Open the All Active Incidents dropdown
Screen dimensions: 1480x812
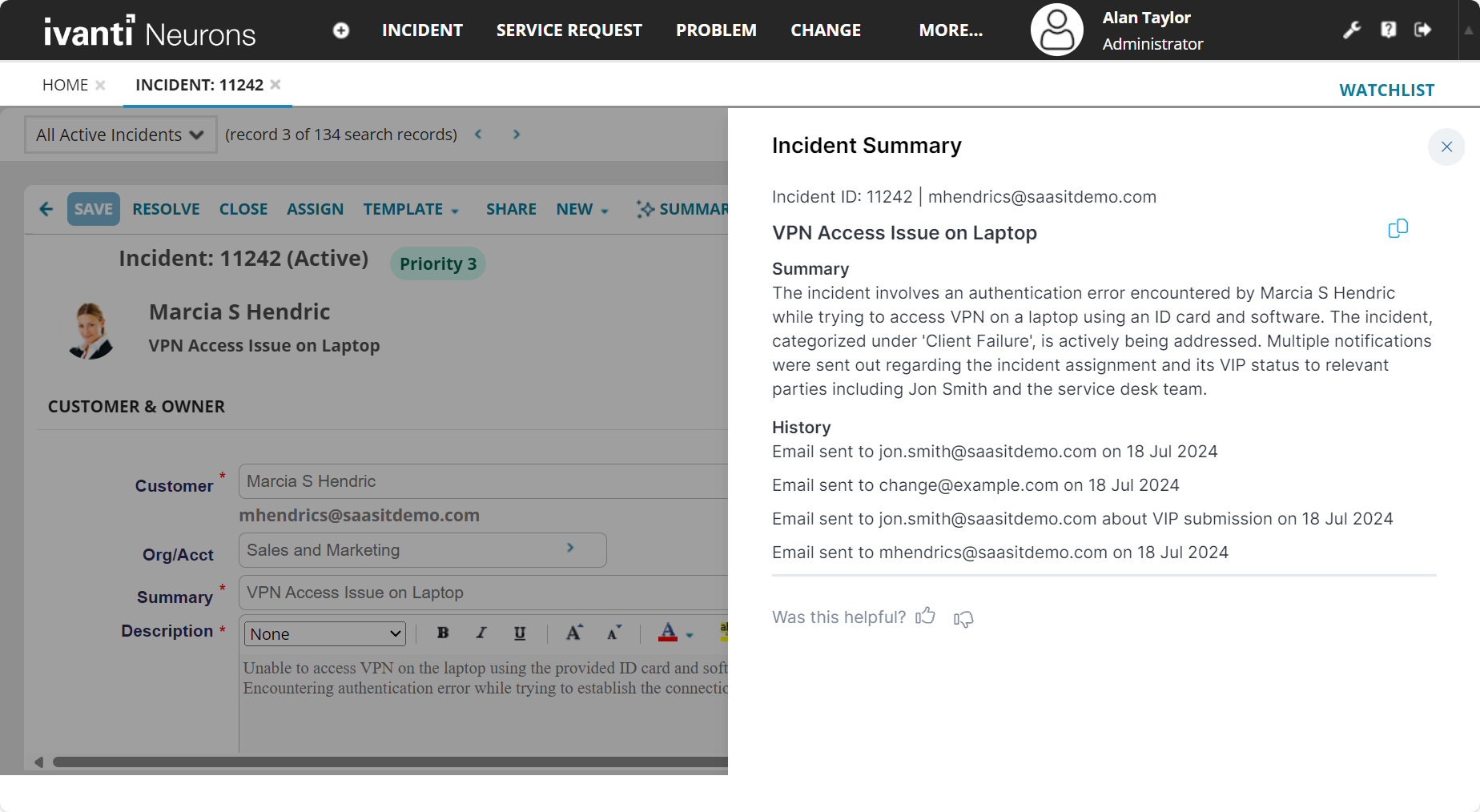[x=120, y=135]
